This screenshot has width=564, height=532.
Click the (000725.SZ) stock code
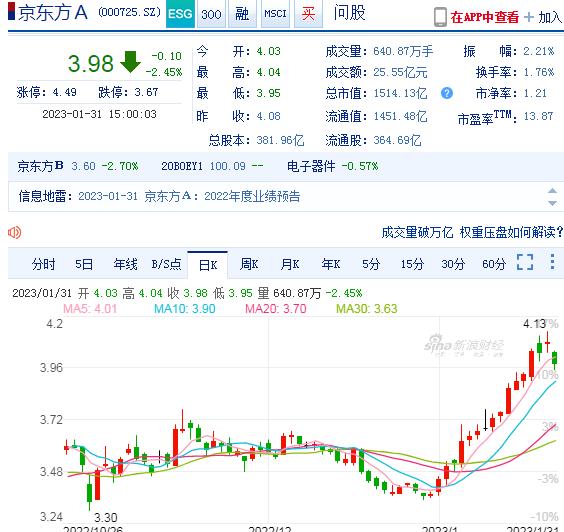click(x=129, y=12)
